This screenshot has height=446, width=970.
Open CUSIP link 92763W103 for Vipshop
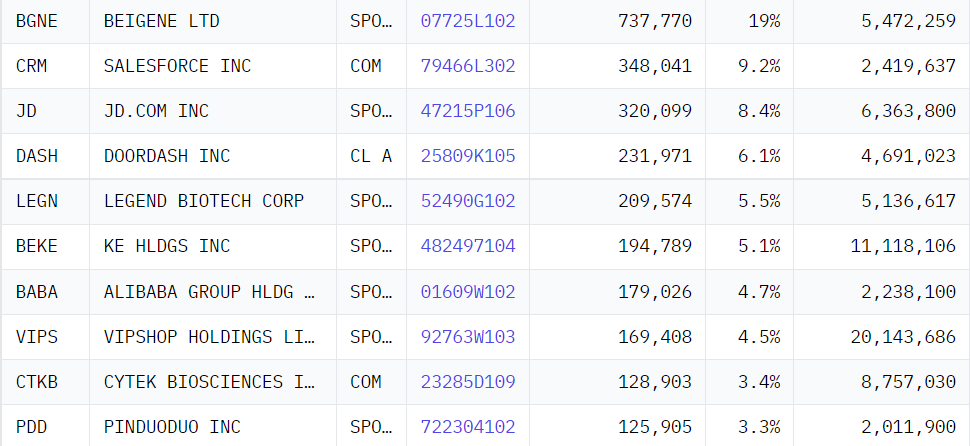point(468,337)
